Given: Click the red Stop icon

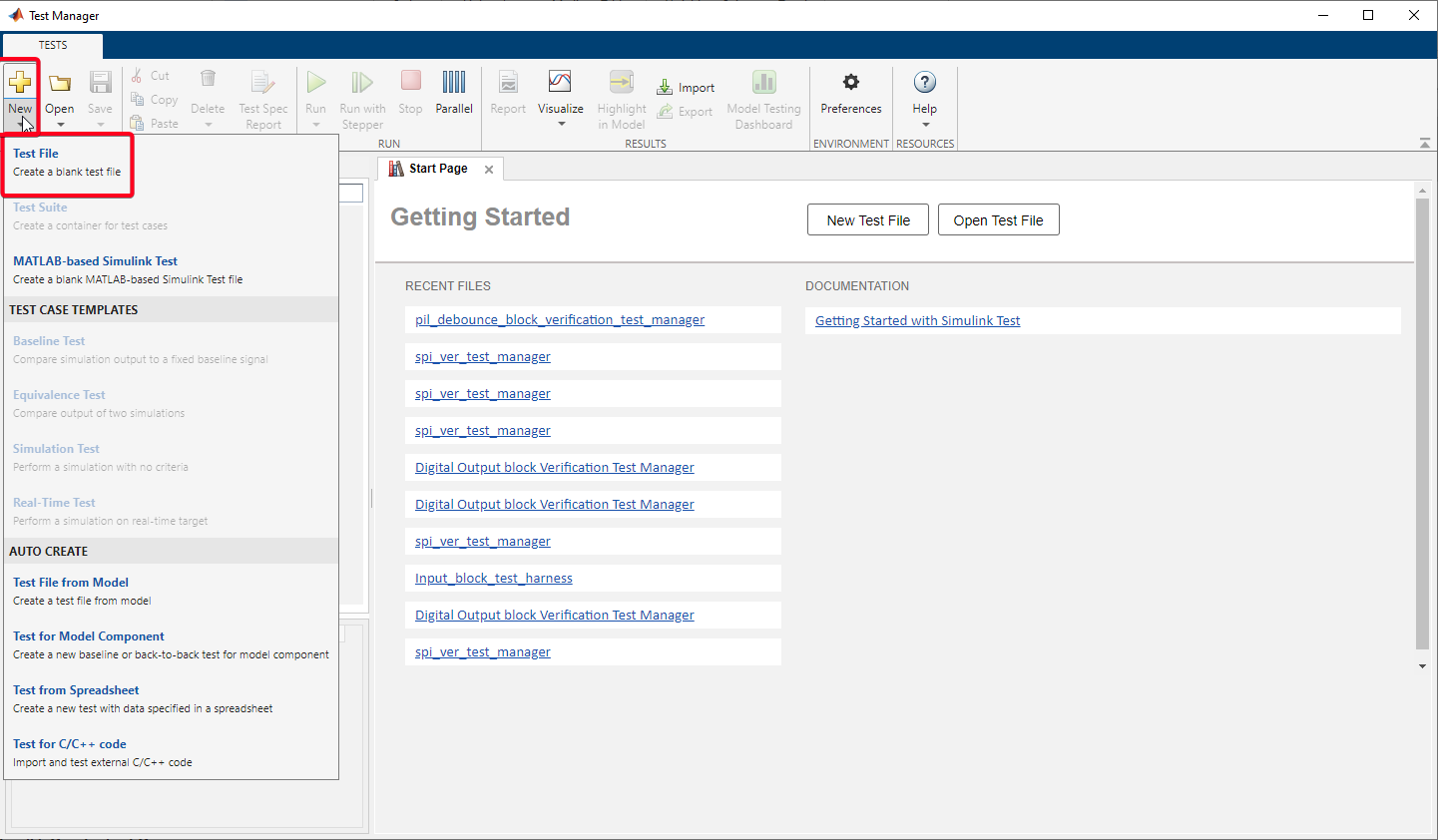Looking at the screenshot, I should coord(410,81).
